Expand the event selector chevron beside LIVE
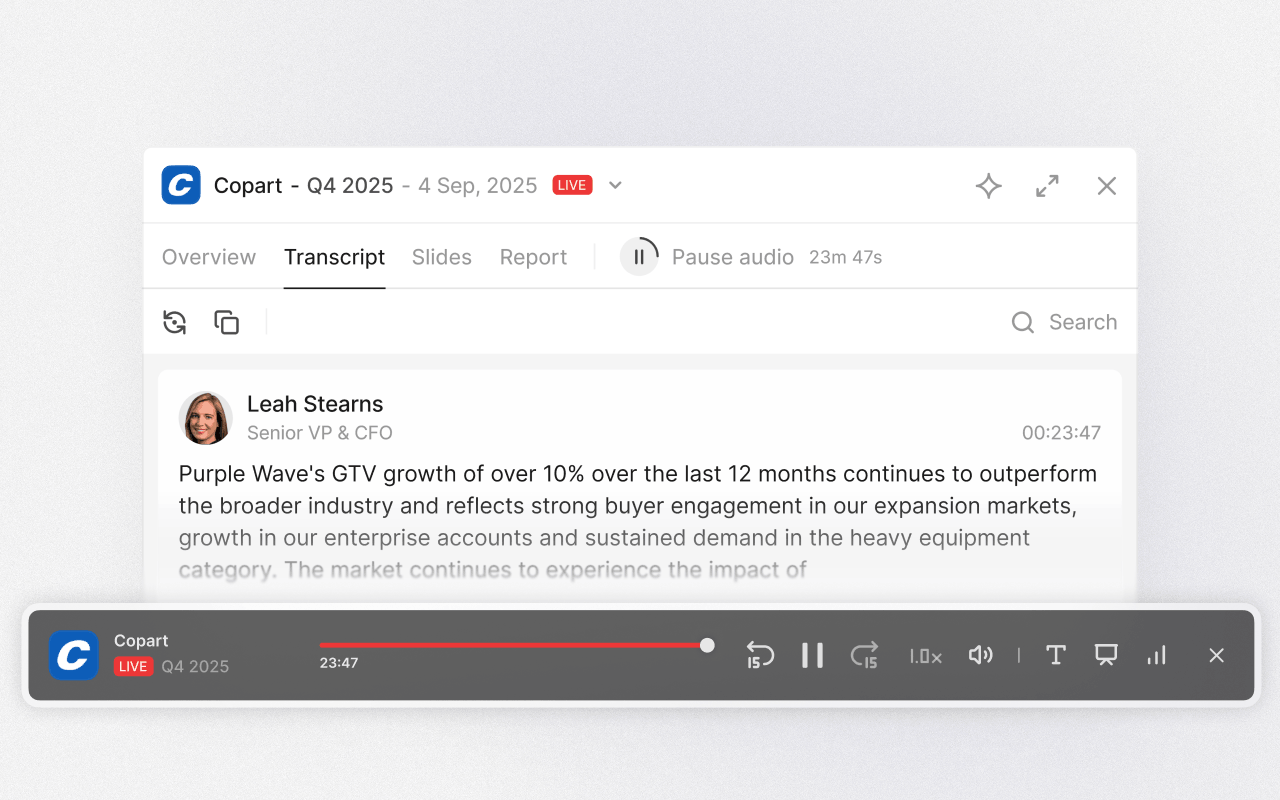Image resolution: width=1280 pixels, height=800 pixels. pos(616,185)
